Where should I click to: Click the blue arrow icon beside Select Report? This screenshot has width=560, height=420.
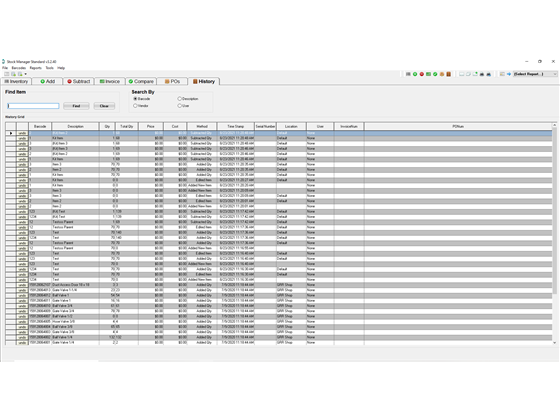point(509,74)
